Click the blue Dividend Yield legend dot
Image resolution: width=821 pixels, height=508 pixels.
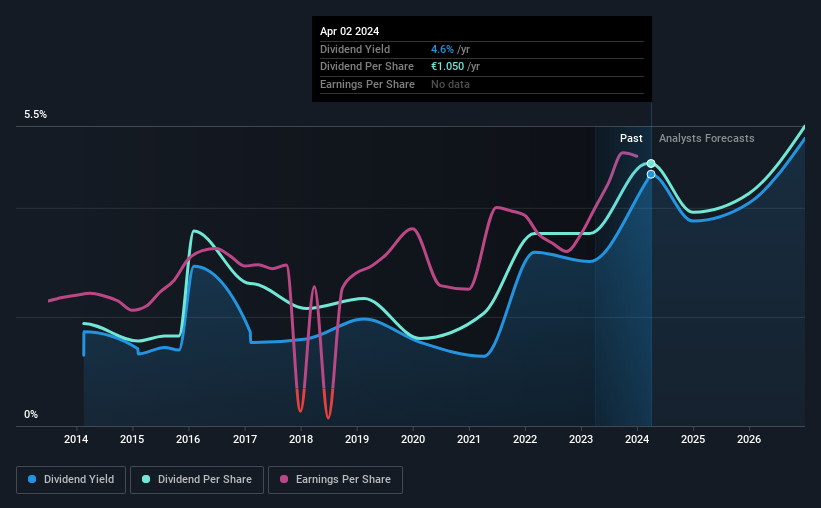point(32,479)
